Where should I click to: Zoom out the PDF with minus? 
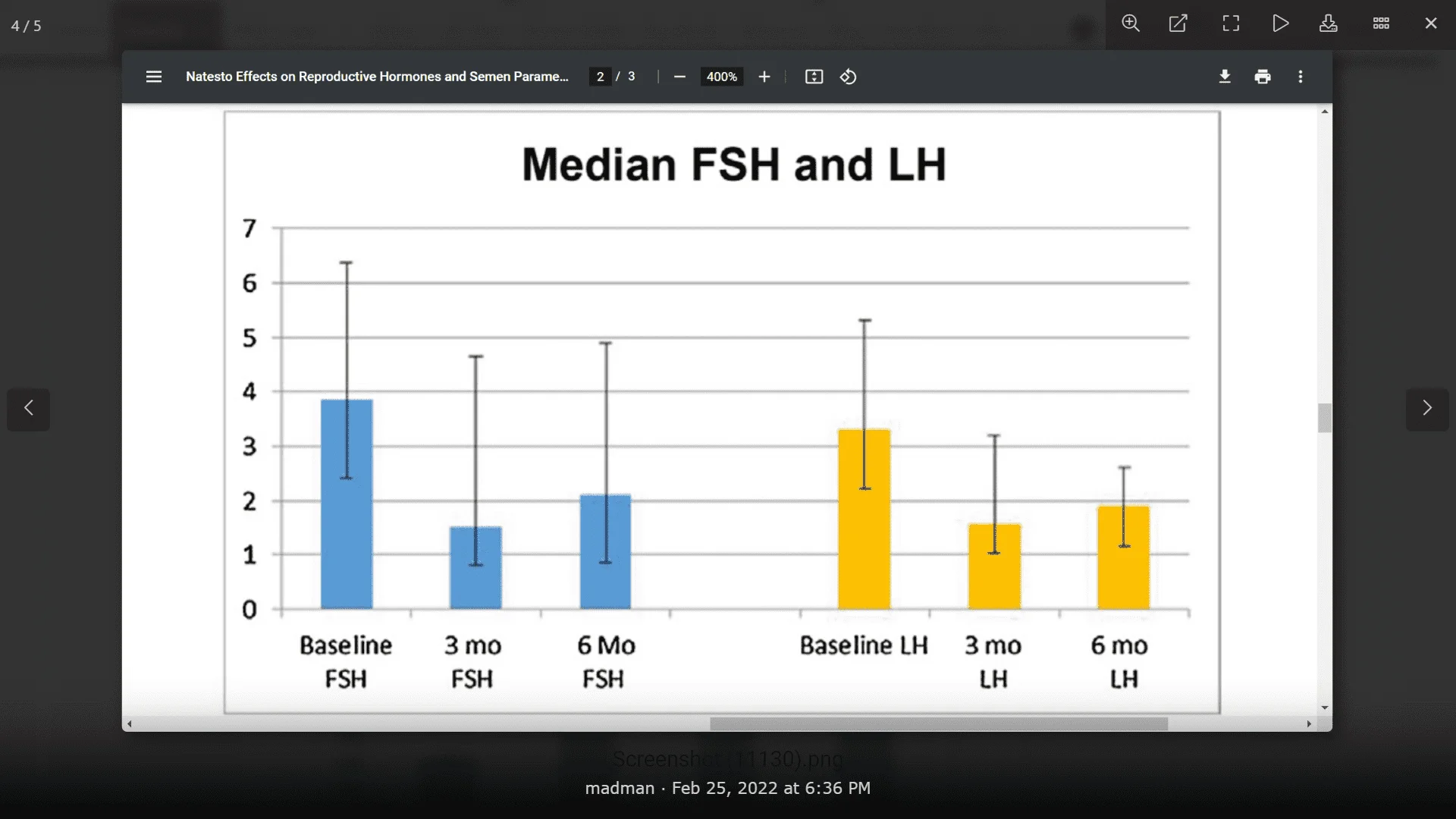coord(679,77)
